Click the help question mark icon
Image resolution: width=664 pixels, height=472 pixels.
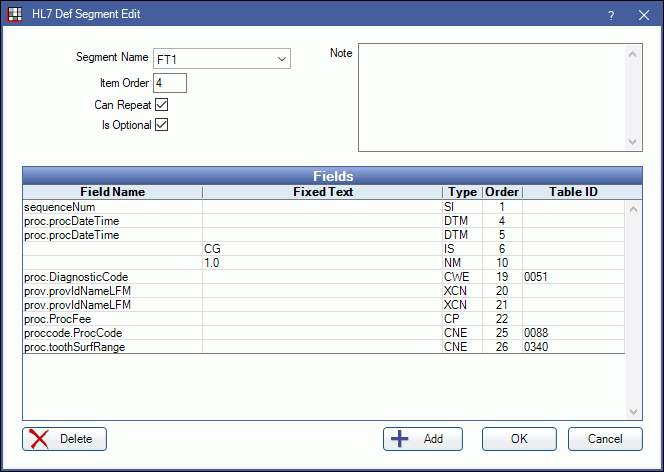[x=611, y=16]
